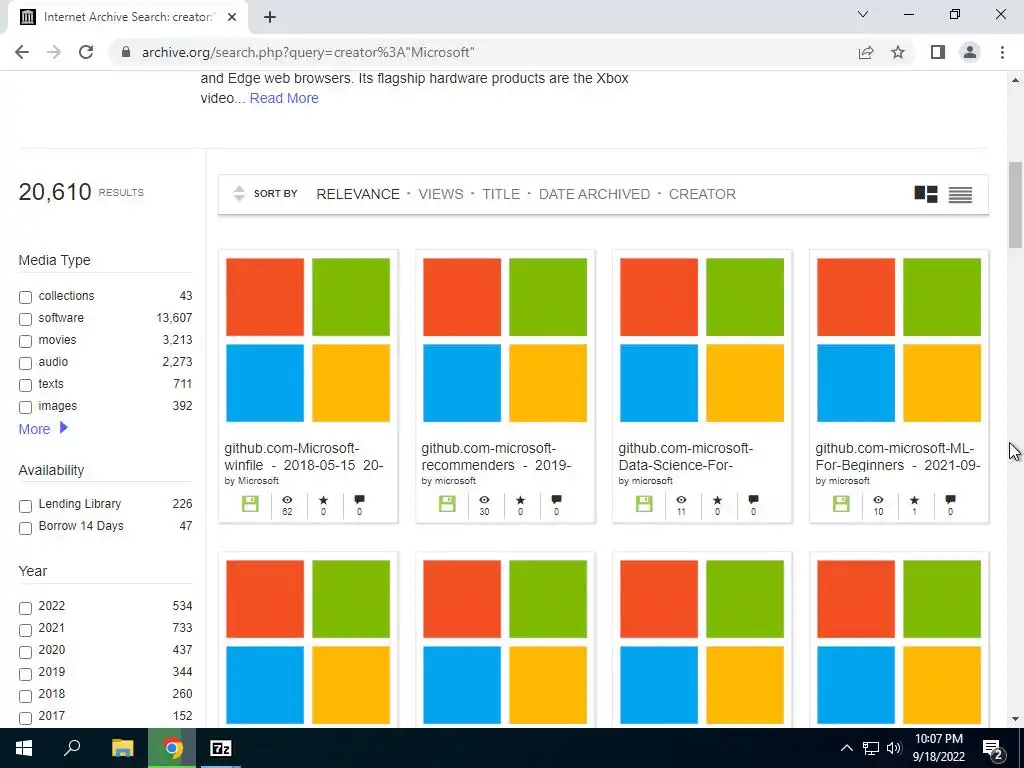Check the audio media type filter
This screenshot has height=768, width=1024.
coord(25,363)
